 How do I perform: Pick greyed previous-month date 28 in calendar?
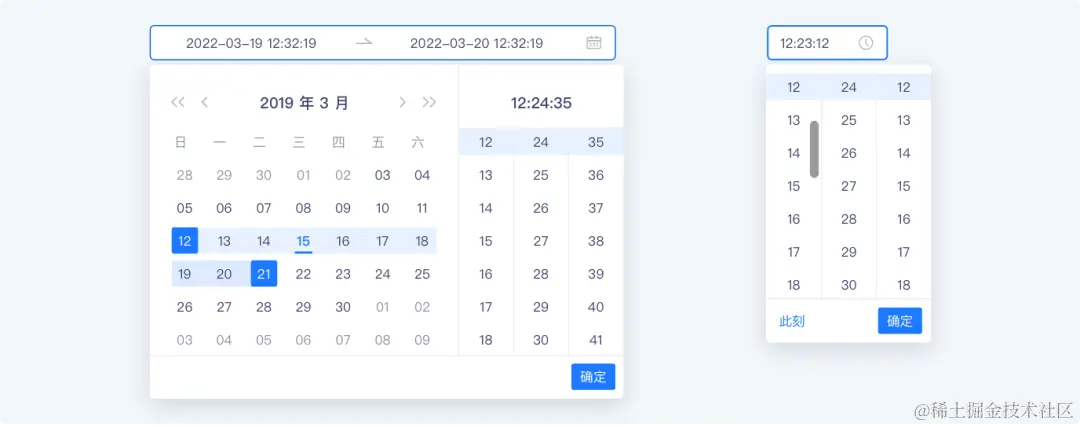(x=185, y=175)
